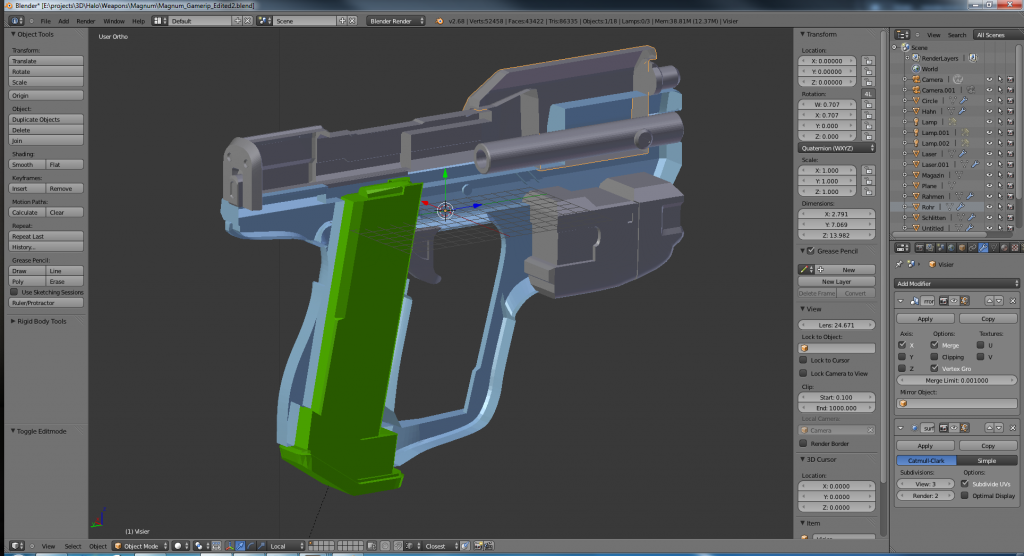Image resolution: width=1024 pixels, height=556 pixels.
Task: Check Lock Camera to View
Action: click(803, 373)
